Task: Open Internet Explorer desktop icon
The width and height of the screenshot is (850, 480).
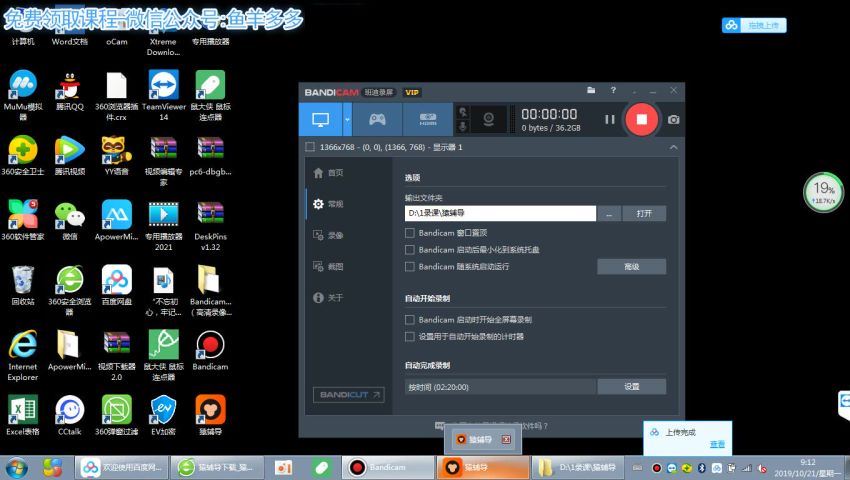Action: (23, 355)
